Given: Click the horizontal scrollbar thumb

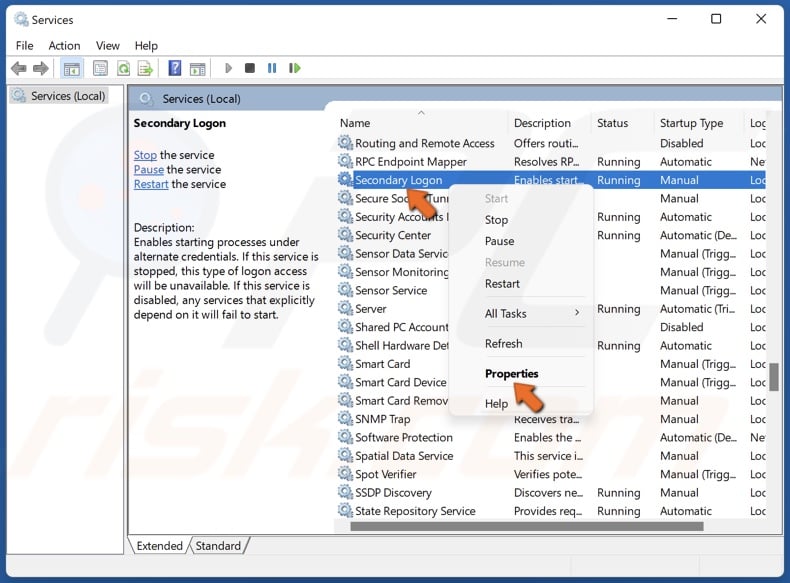Looking at the screenshot, I should tap(527, 527).
